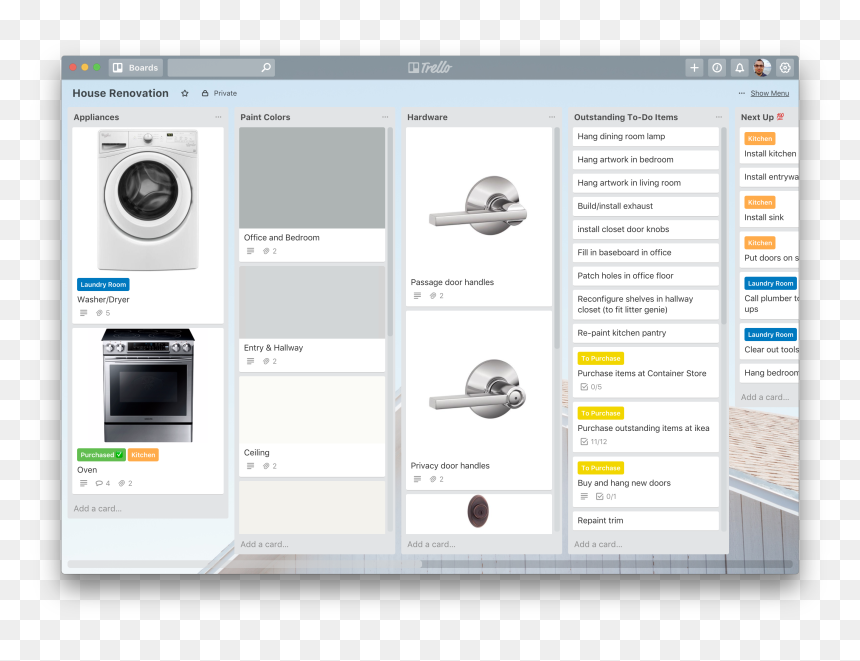Viewport: 860px width, 661px height.
Task: Open the Hang dining room lamp card
Action: pyautogui.click(x=646, y=137)
